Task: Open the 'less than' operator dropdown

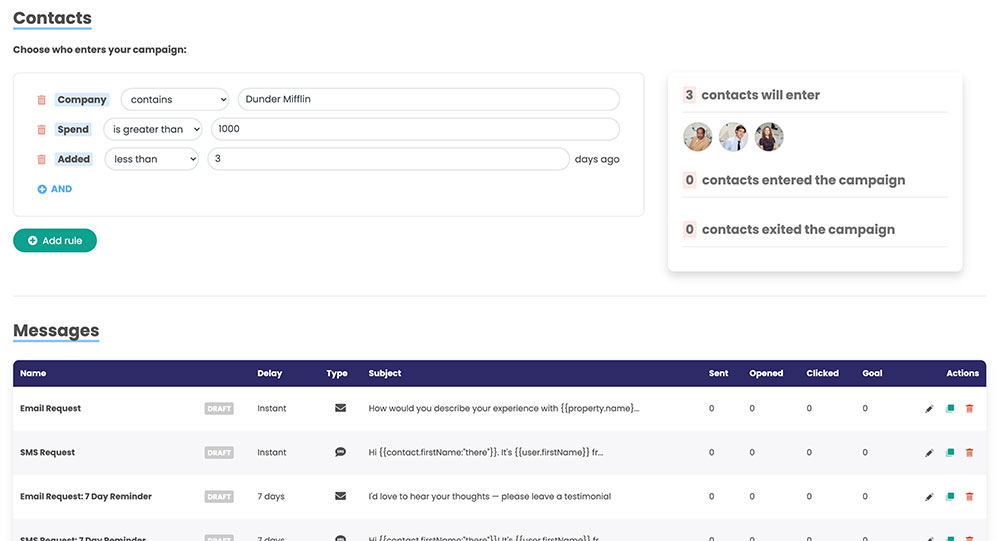Action: 152,159
